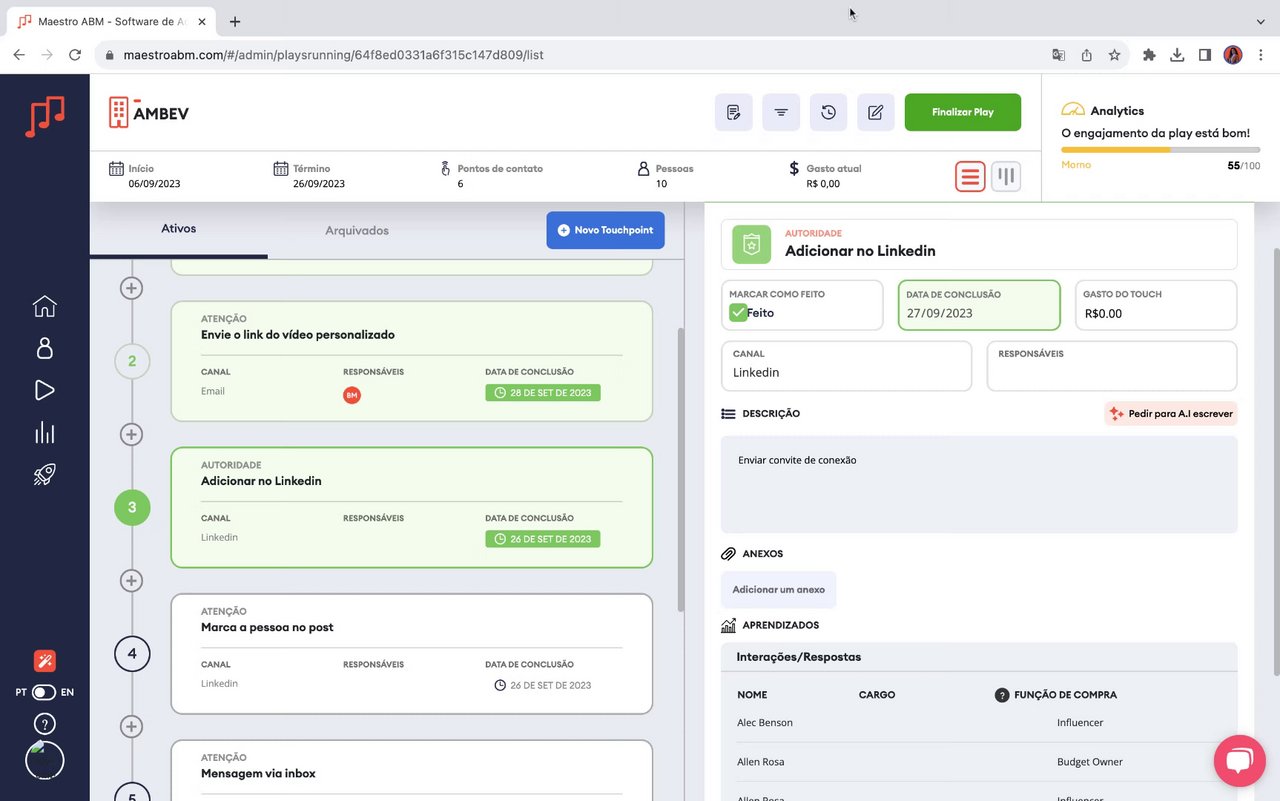Open a new browser tab
This screenshot has height=801, width=1280.
pos(235,21)
